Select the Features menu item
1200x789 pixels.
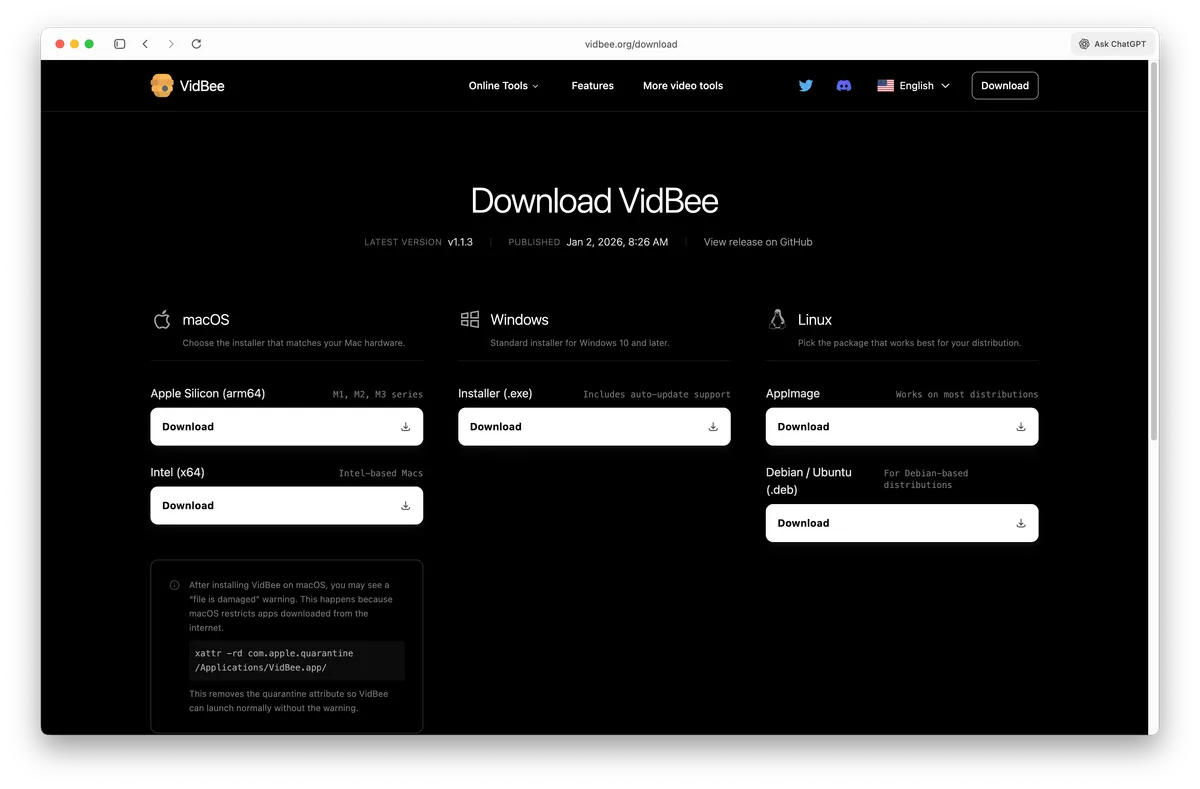[x=592, y=86]
